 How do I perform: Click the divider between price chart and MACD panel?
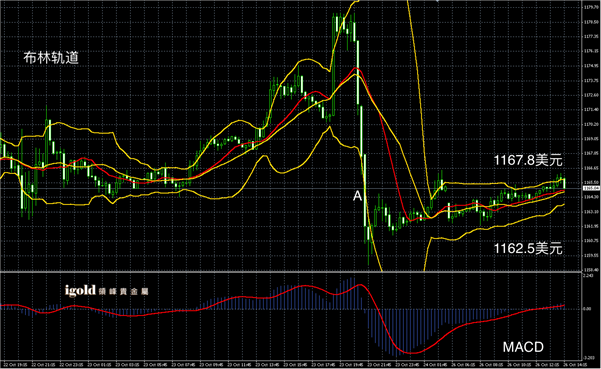pyautogui.click(x=291, y=272)
